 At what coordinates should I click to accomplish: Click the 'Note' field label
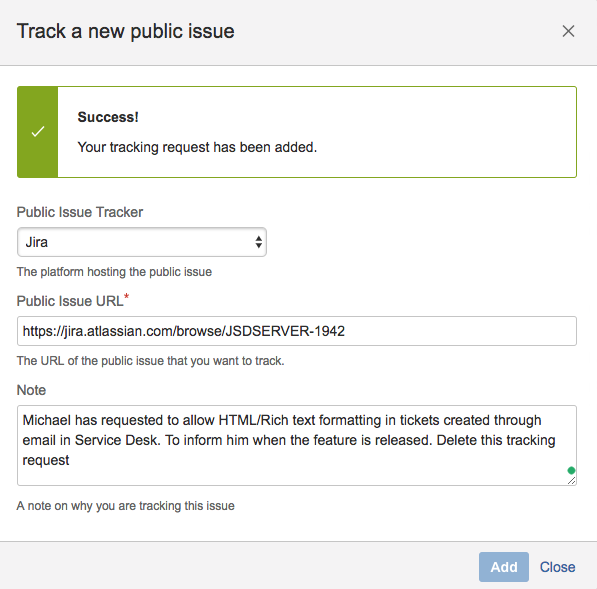point(31,390)
